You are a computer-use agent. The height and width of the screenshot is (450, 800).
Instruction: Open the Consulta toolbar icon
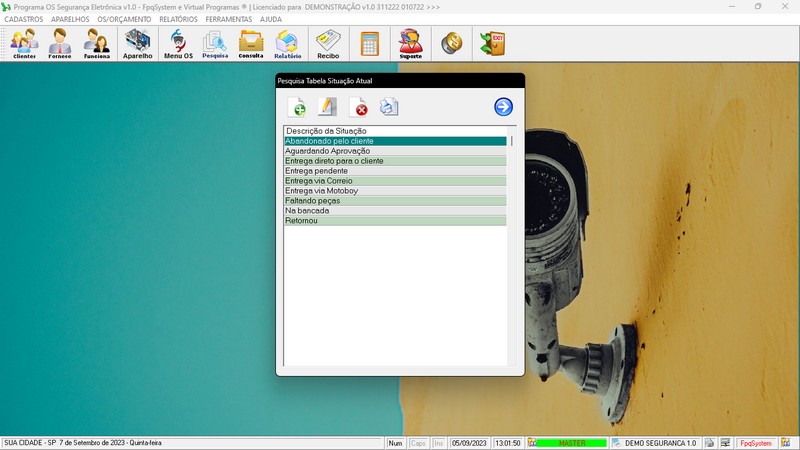click(251, 44)
